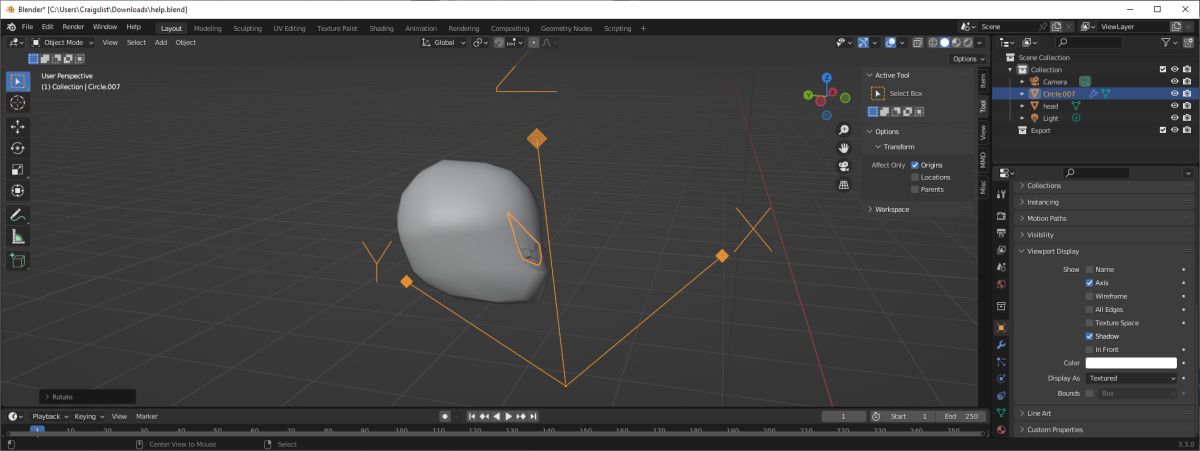Select wireframe viewport shading
Screen dimensions: 1200x451
pos(934,43)
